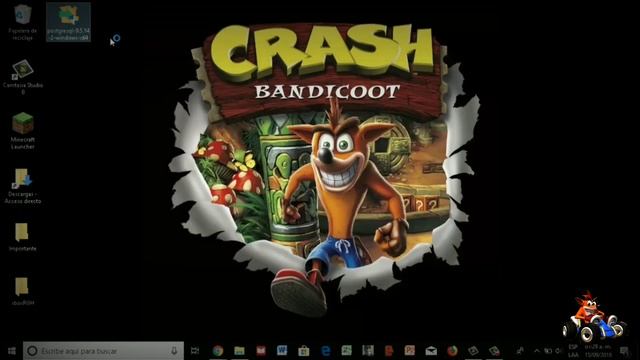Activate the microphone in the search box
Screen dimensions: 640x360
pos(174,351)
